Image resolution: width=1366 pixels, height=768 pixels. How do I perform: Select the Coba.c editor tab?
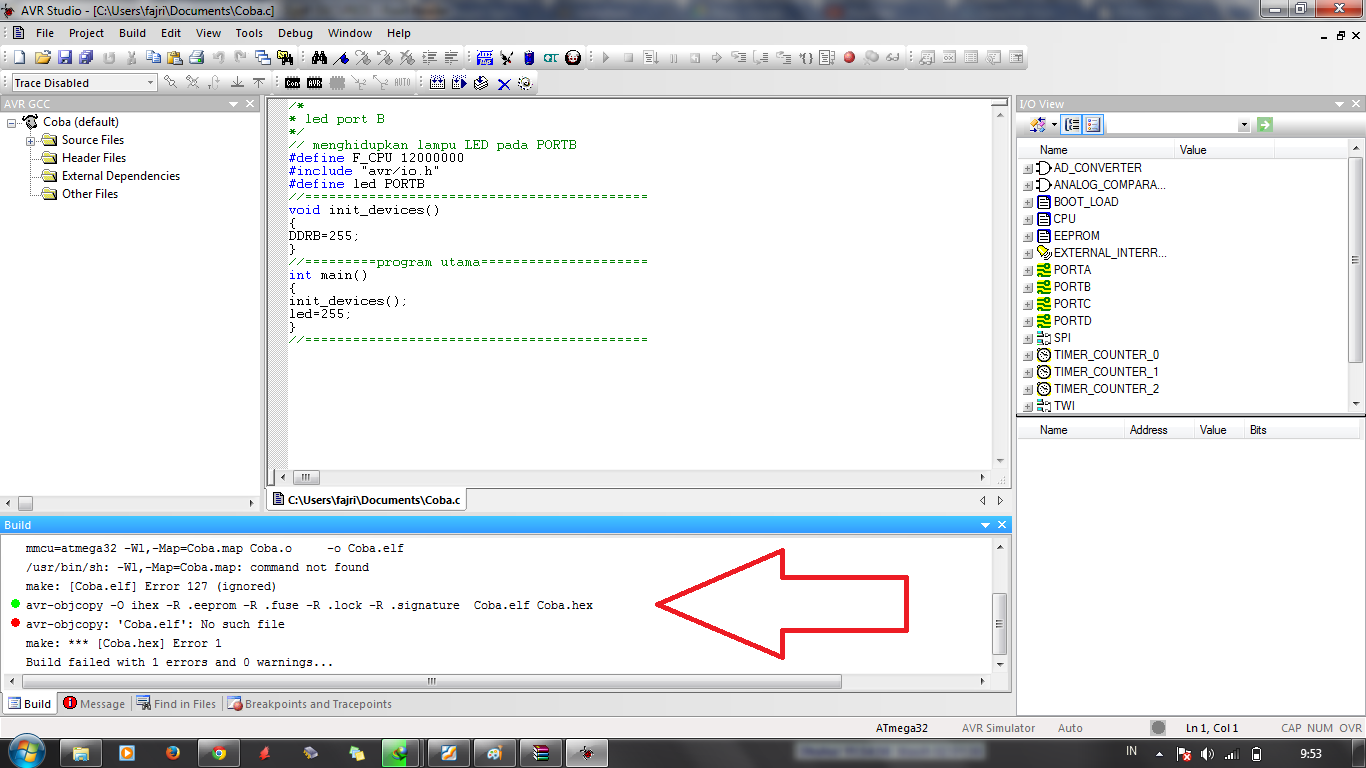tap(366, 500)
